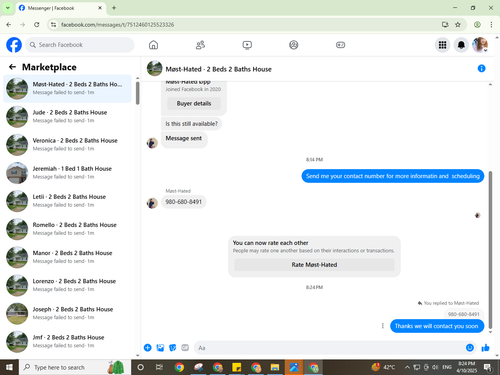Send a thumbs up like
The image size is (500, 375).
coord(485,348)
